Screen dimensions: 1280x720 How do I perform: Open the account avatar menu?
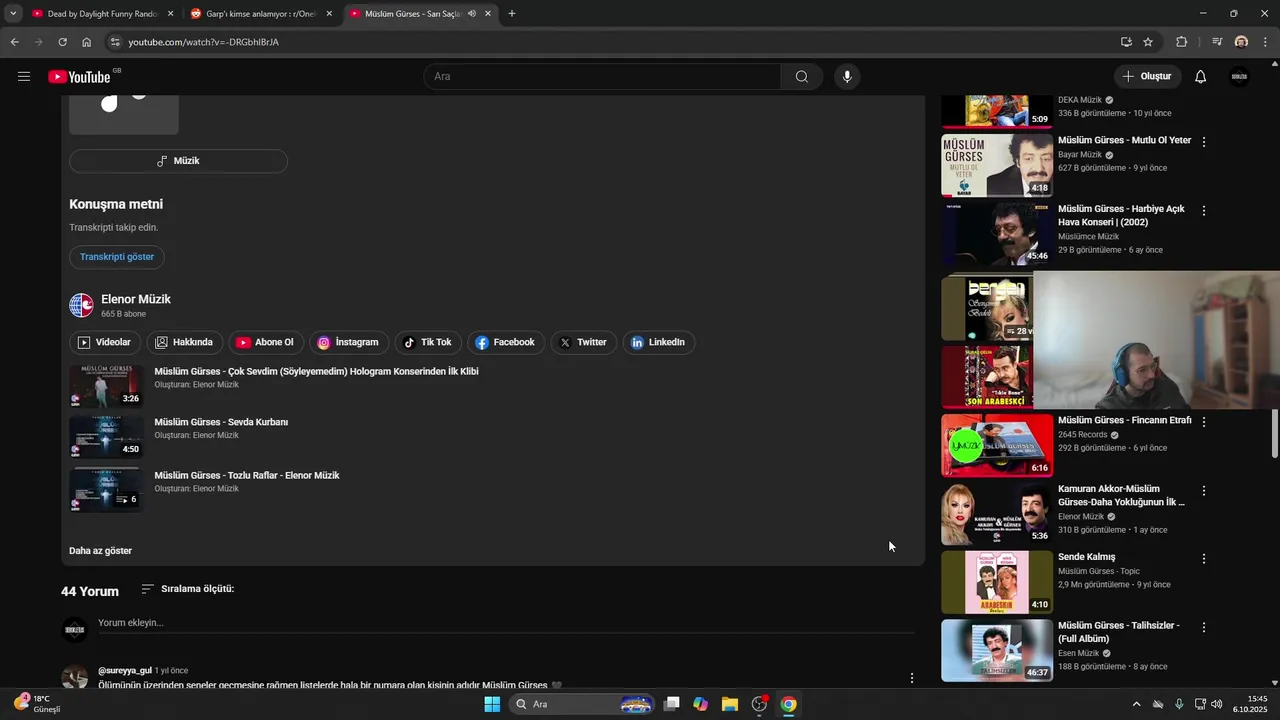coord(1240,77)
